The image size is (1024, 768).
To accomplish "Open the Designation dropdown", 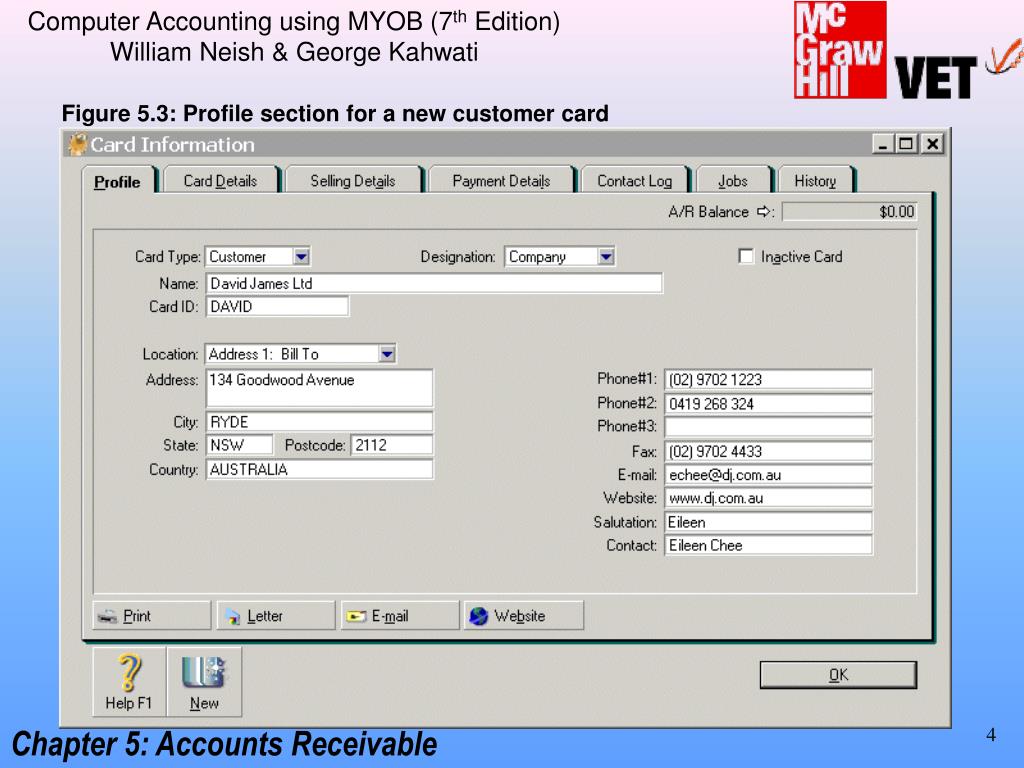I will tap(606, 257).
